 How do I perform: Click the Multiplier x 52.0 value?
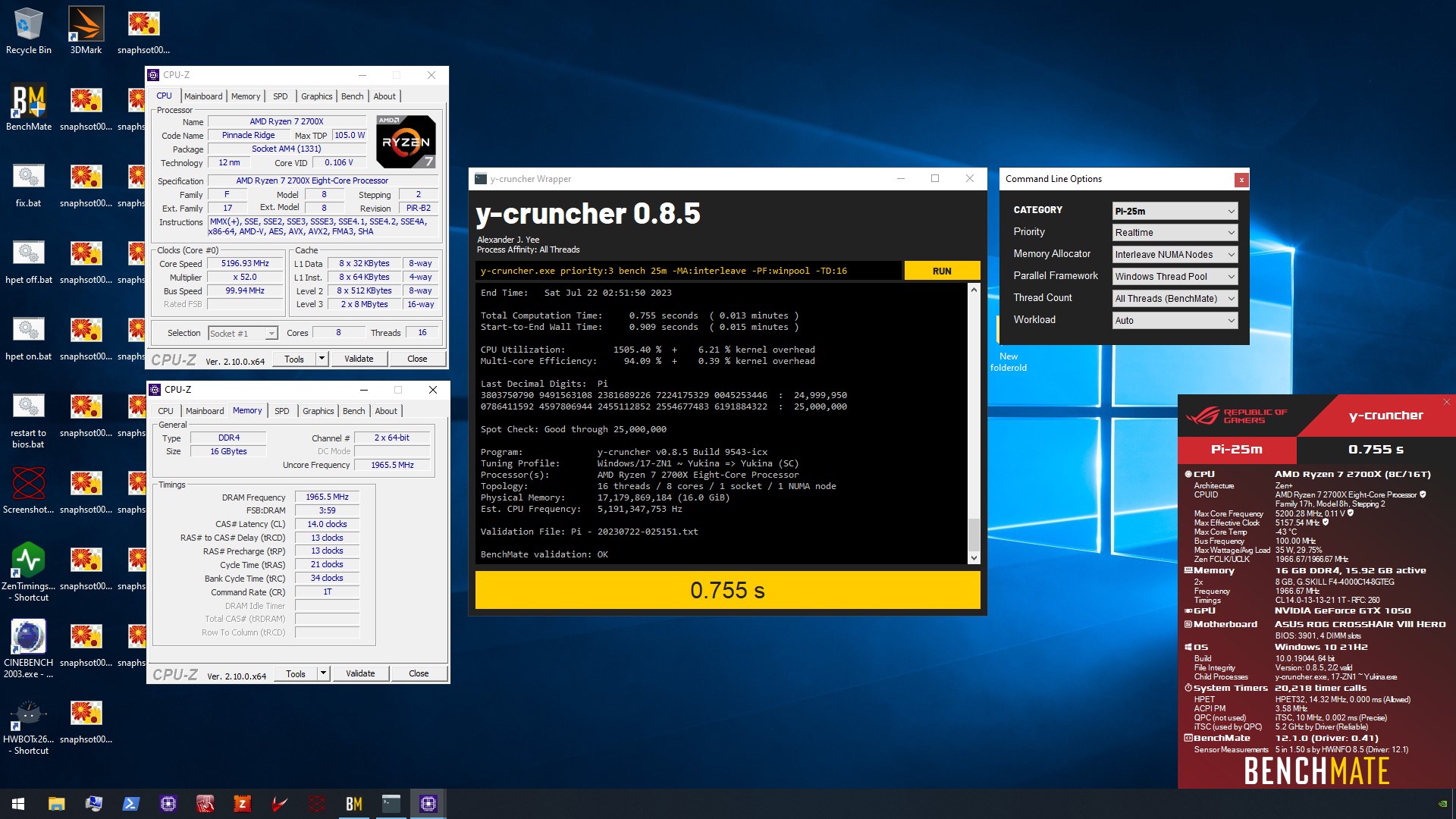coord(245,277)
